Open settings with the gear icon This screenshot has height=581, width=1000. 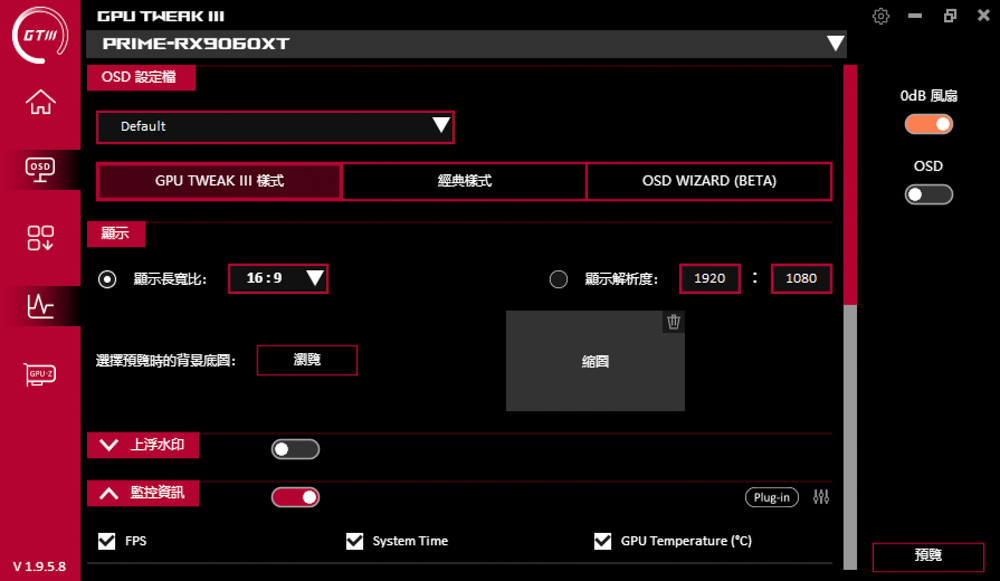881,16
